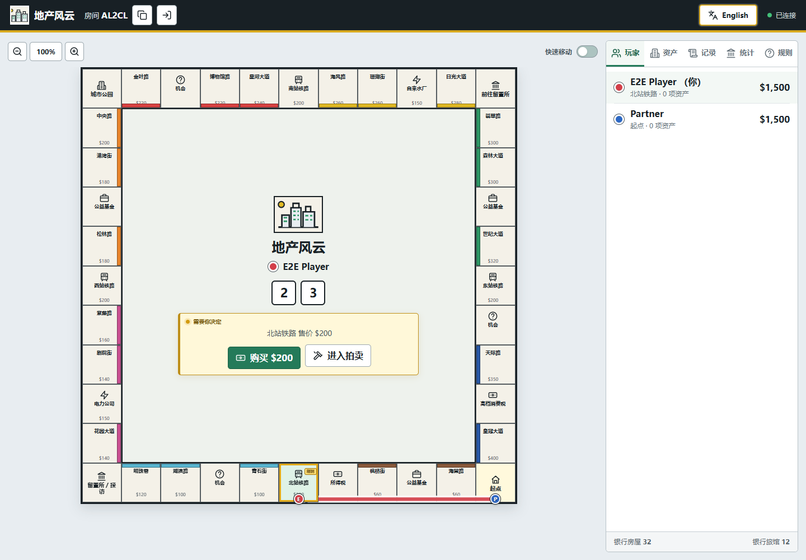The height and width of the screenshot is (560, 806).
Task: Open the 统计 tab
Action: 740,53
